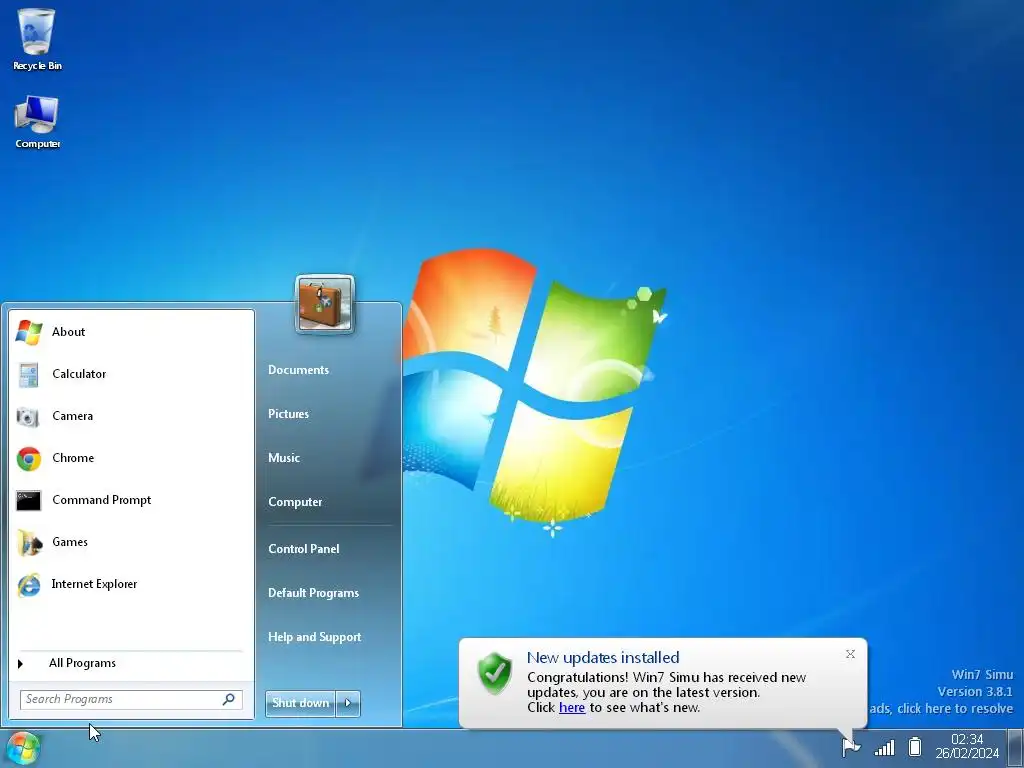Click the 'New updates installed' title

tap(603, 658)
